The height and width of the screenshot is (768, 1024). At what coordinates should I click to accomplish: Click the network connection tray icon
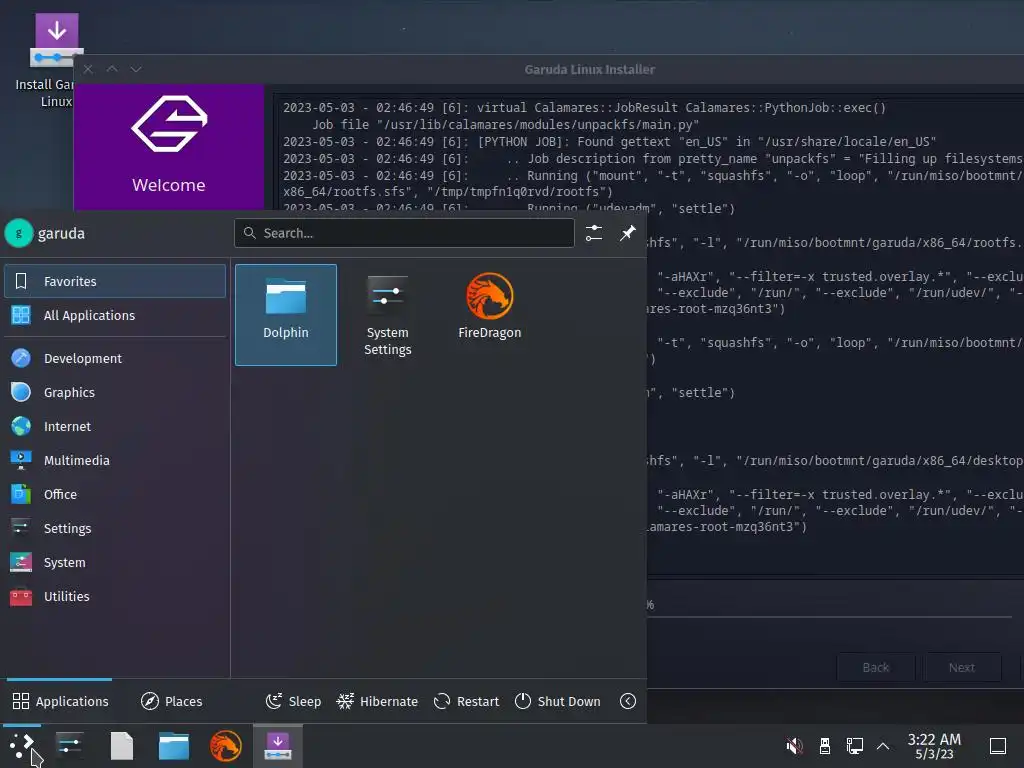coord(854,745)
